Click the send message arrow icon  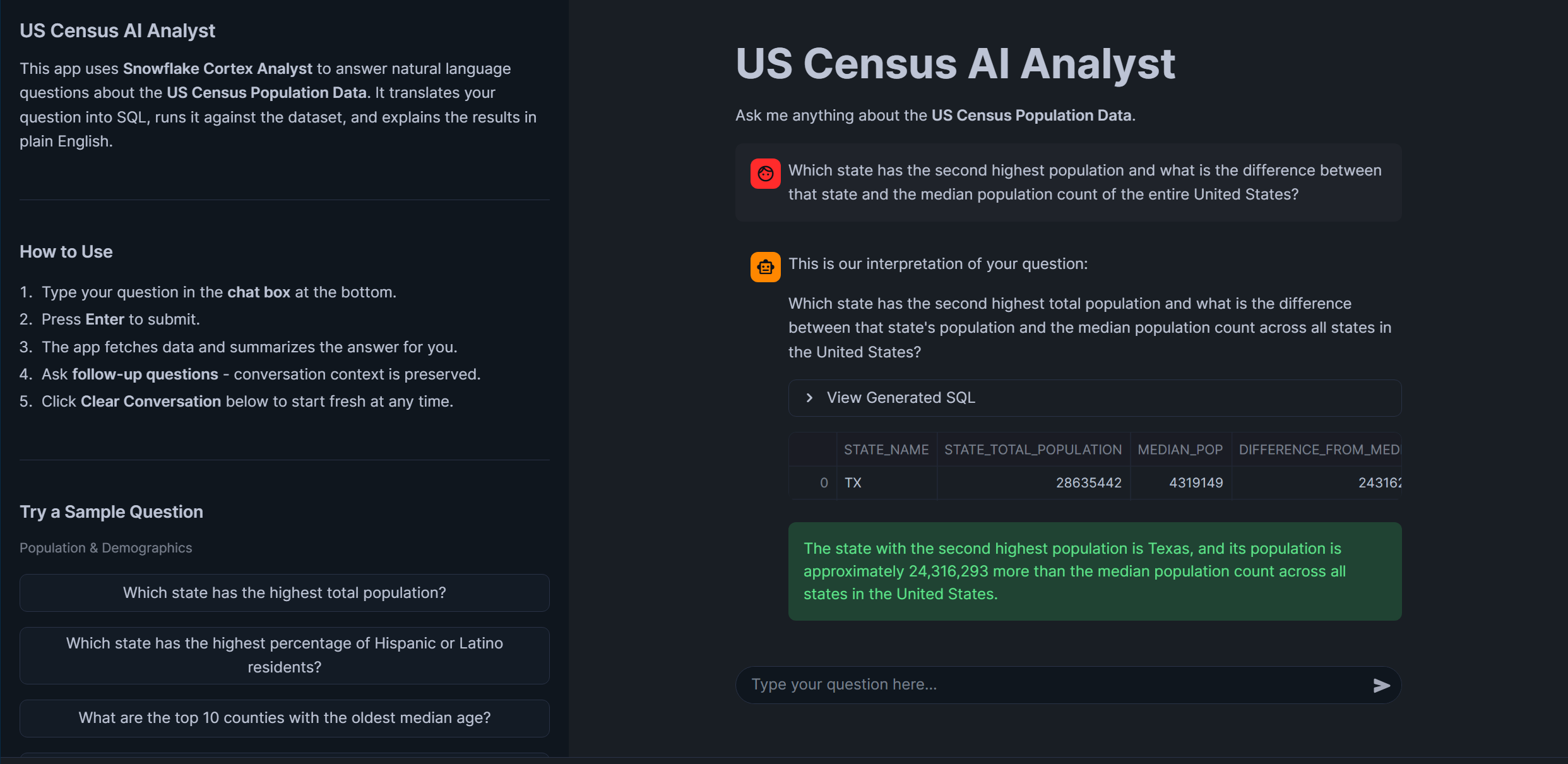1382,685
